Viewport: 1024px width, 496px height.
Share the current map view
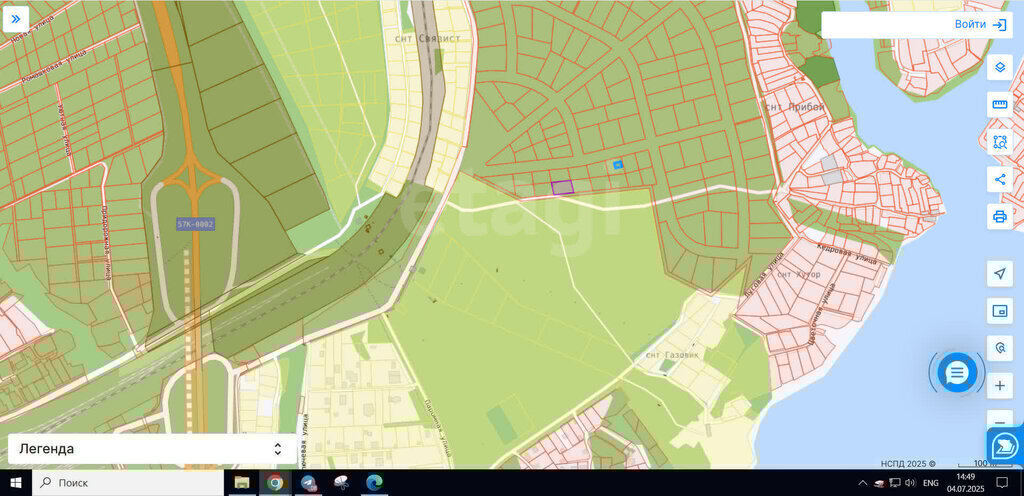pyautogui.click(x=999, y=180)
